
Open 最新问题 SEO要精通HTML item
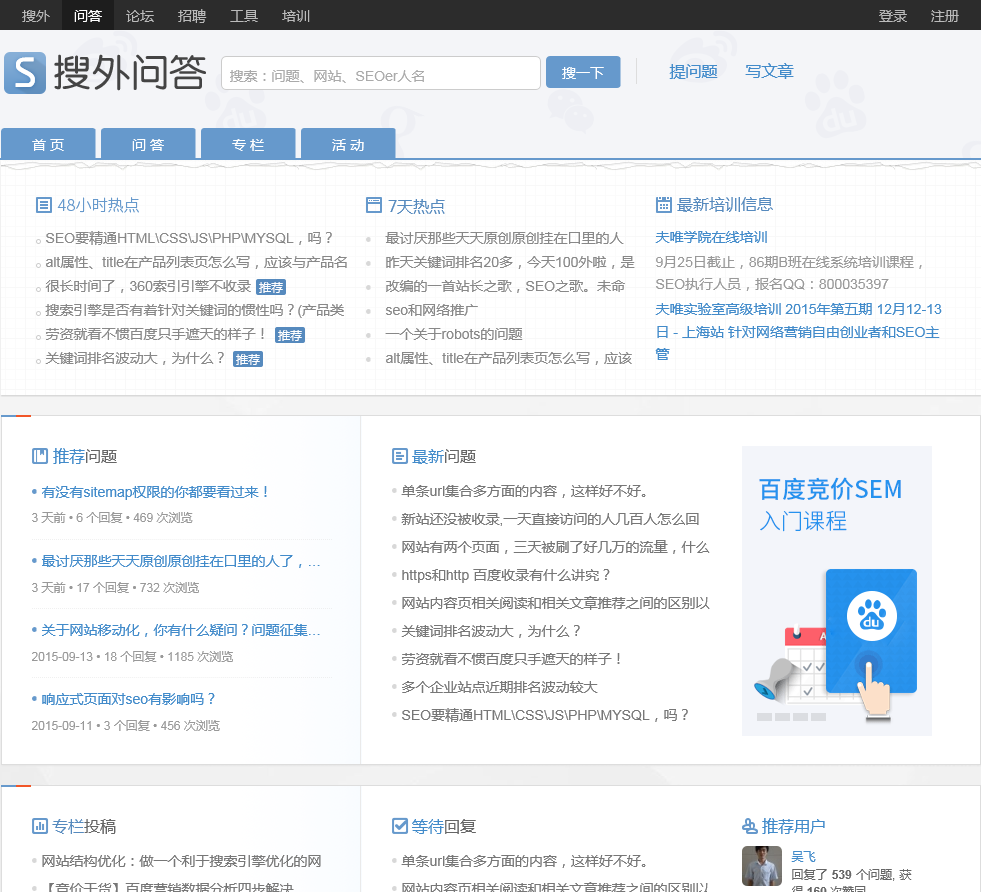coord(545,715)
